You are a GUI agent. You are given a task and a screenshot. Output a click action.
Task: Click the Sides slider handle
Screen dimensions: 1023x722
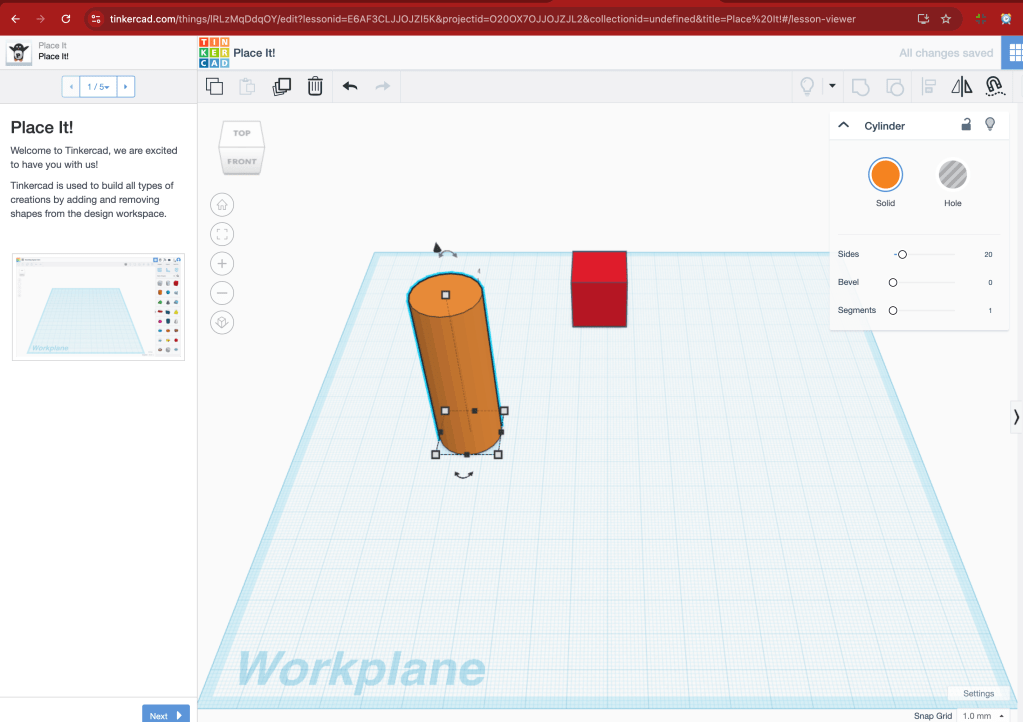point(902,254)
